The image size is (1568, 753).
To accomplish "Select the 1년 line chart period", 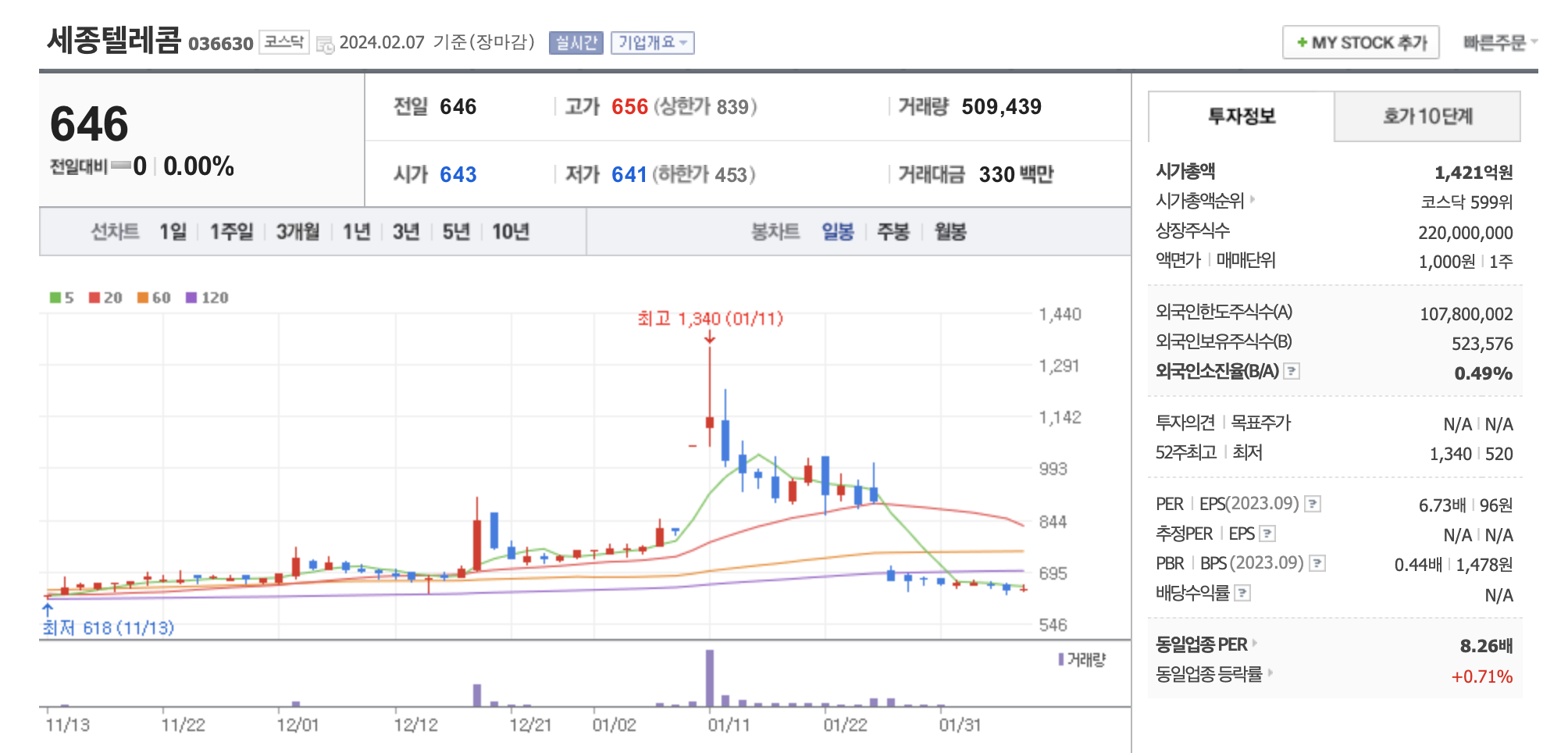I will point(356,231).
